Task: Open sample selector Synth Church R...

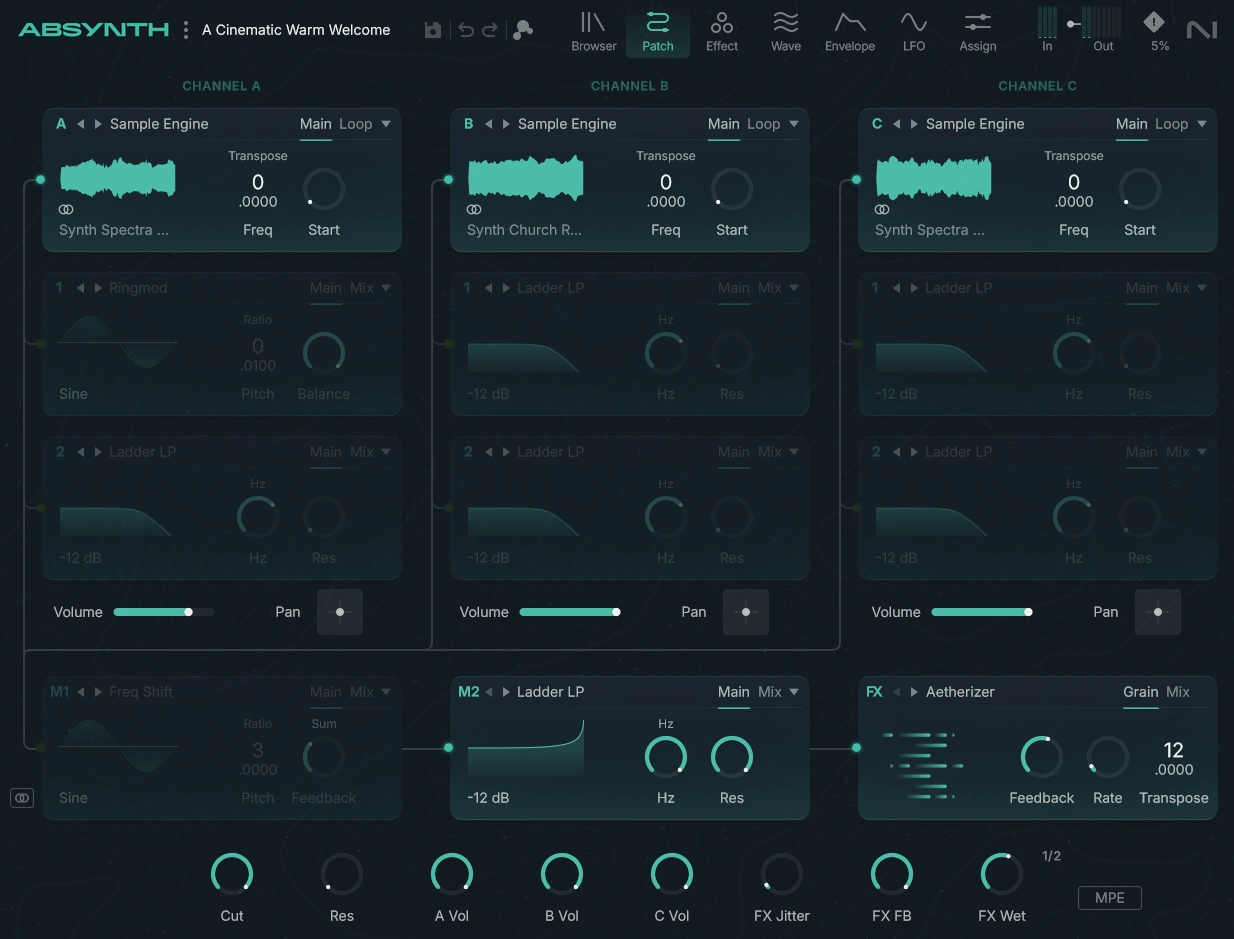Action: 524,230
